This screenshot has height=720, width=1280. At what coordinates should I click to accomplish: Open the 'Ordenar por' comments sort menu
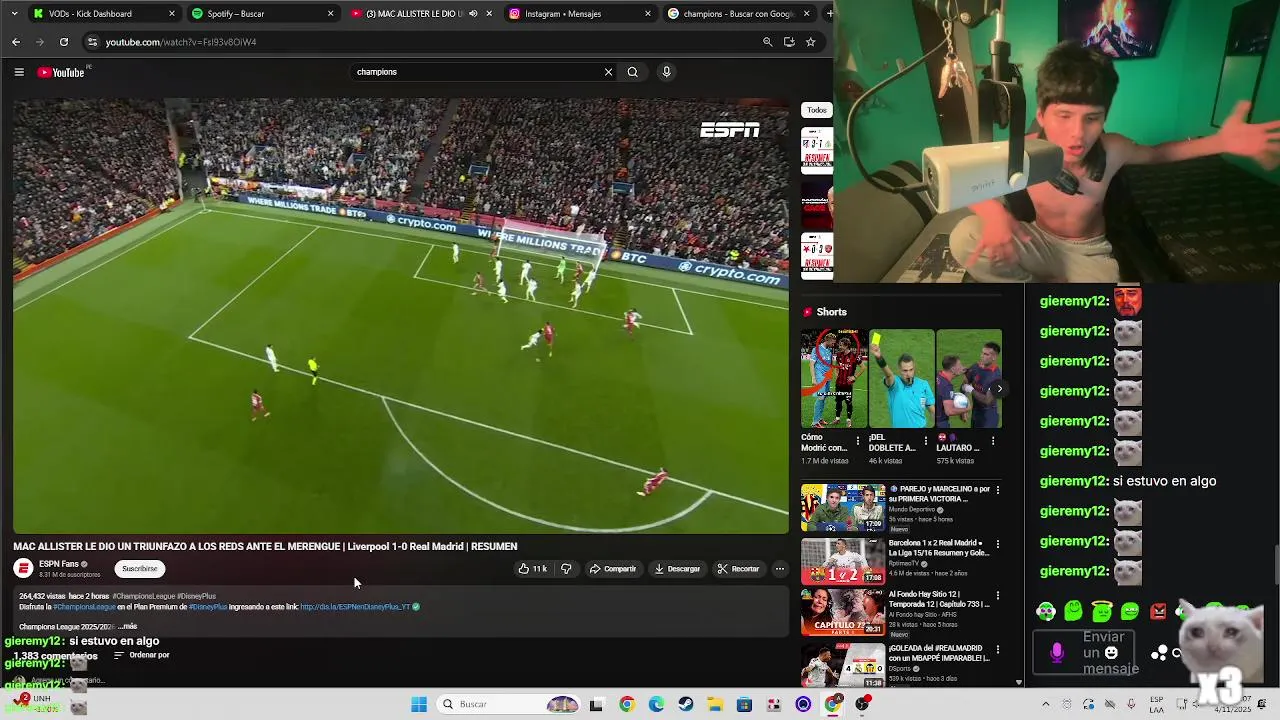pos(141,655)
